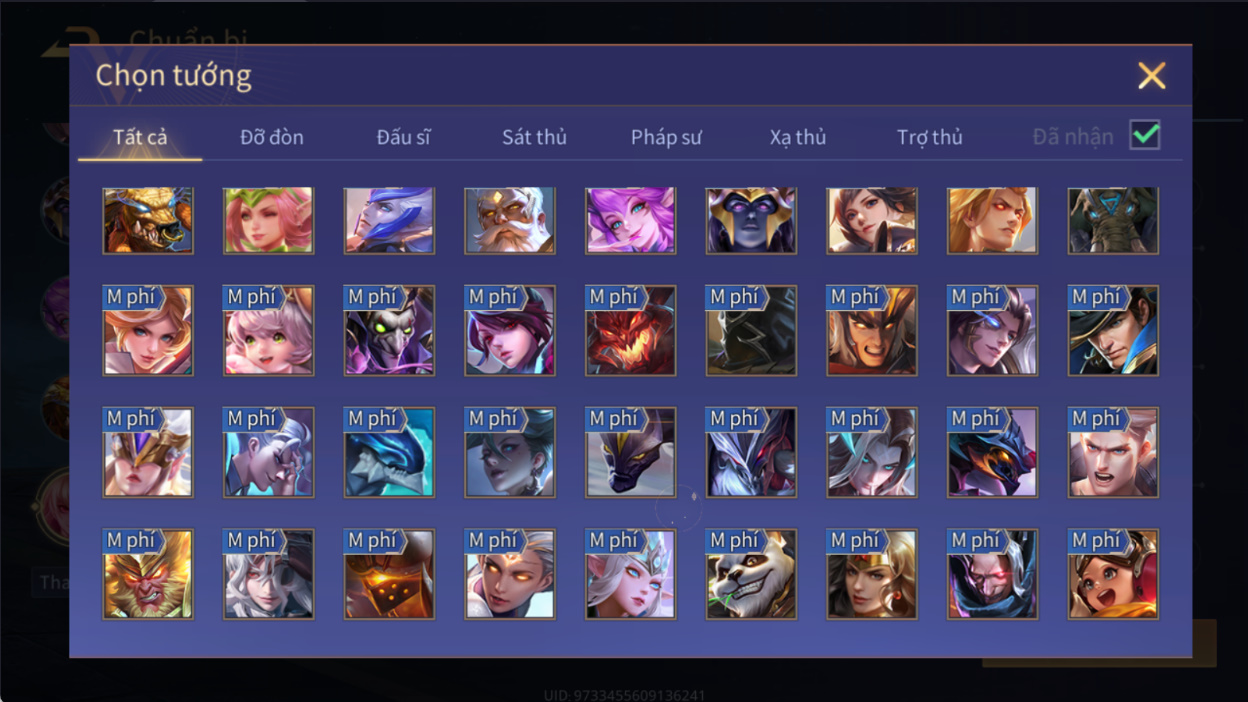
Task: Pick the white-bearded old man hero
Action: click(x=510, y=220)
